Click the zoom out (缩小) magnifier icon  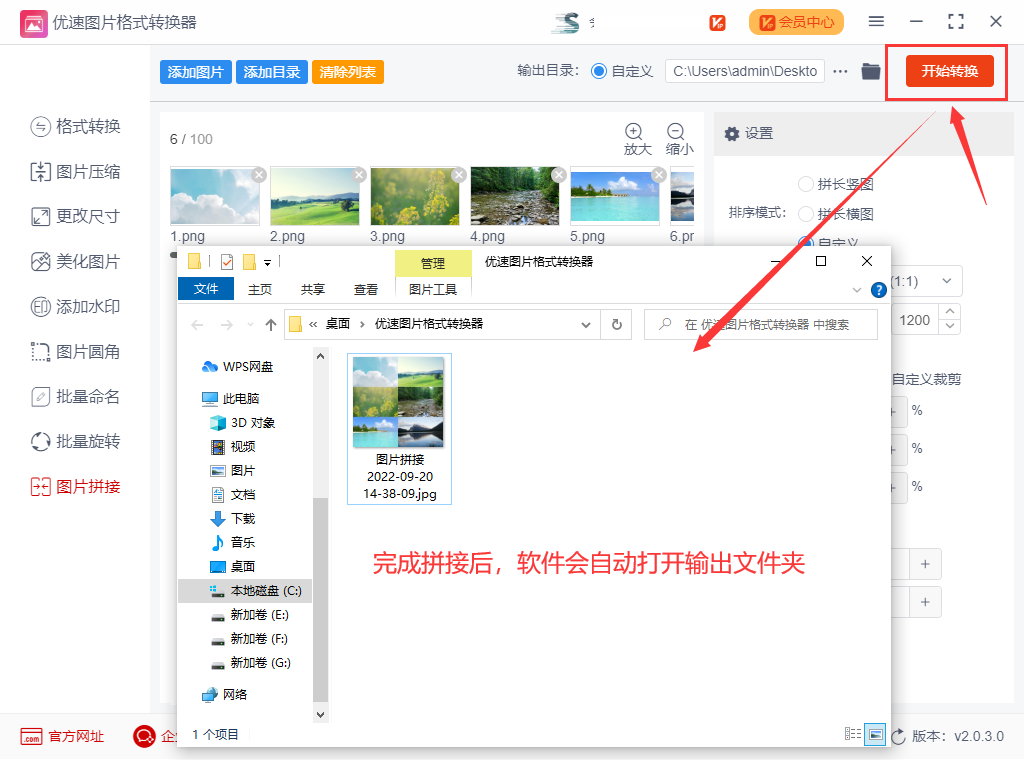(x=676, y=132)
